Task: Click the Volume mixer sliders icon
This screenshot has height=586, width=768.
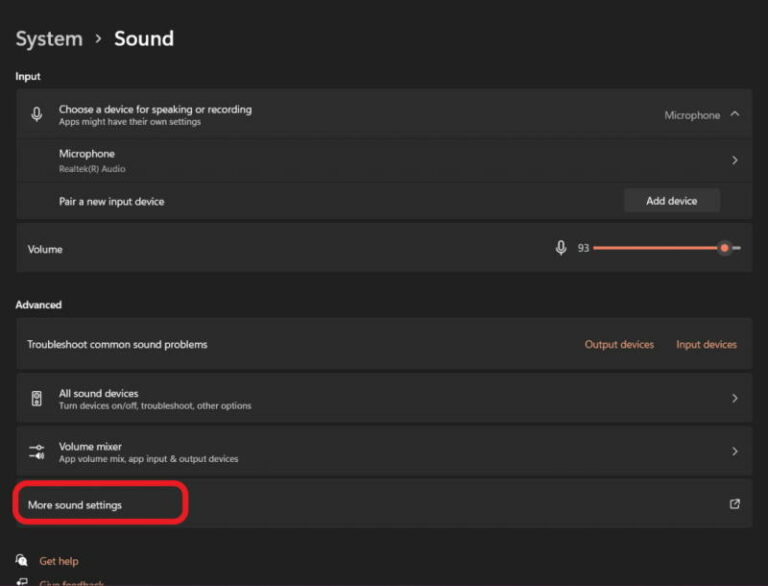Action: point(37,452)
